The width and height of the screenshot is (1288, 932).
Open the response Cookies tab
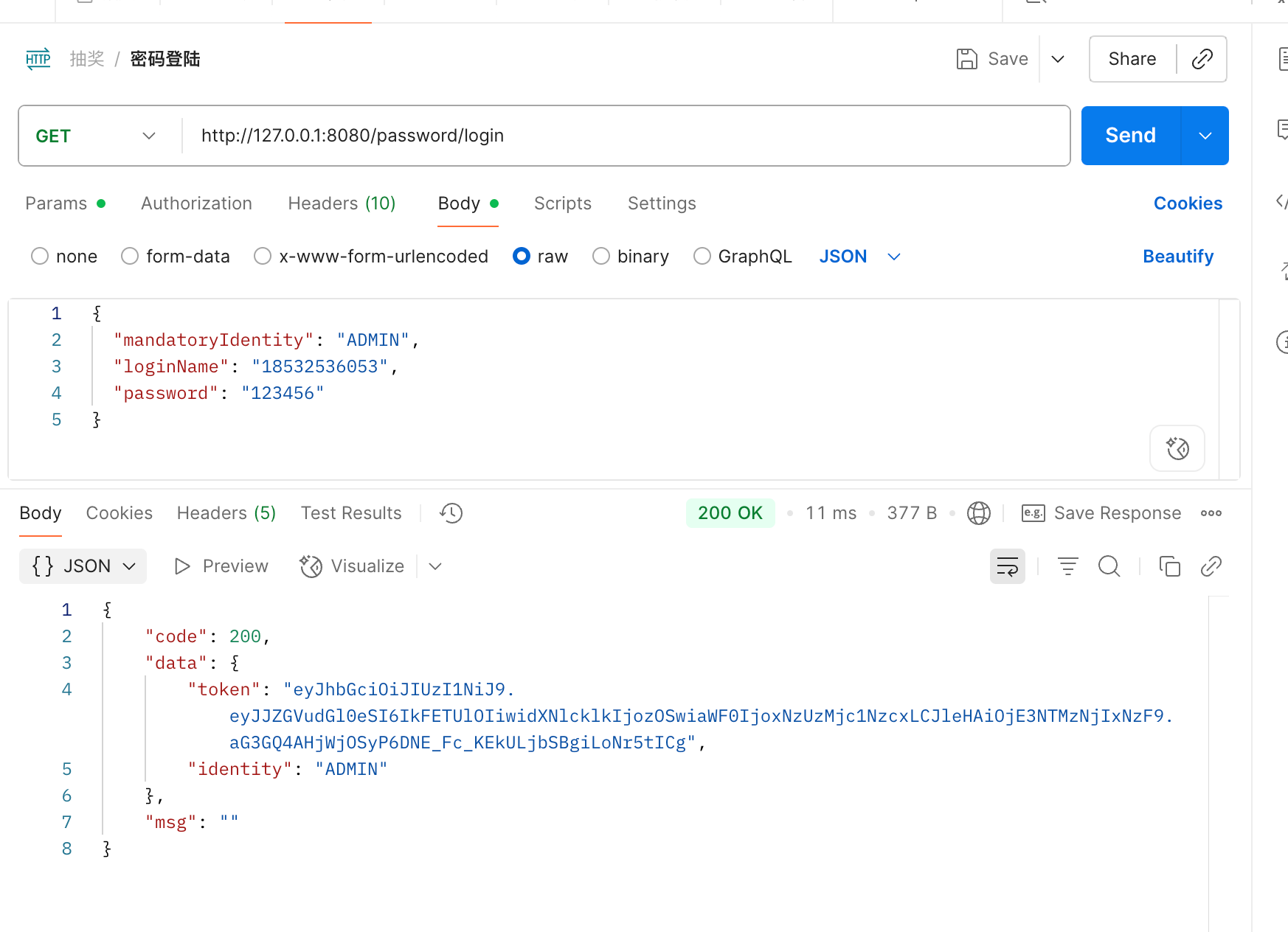pyautogui.click(x=120, y=513)
